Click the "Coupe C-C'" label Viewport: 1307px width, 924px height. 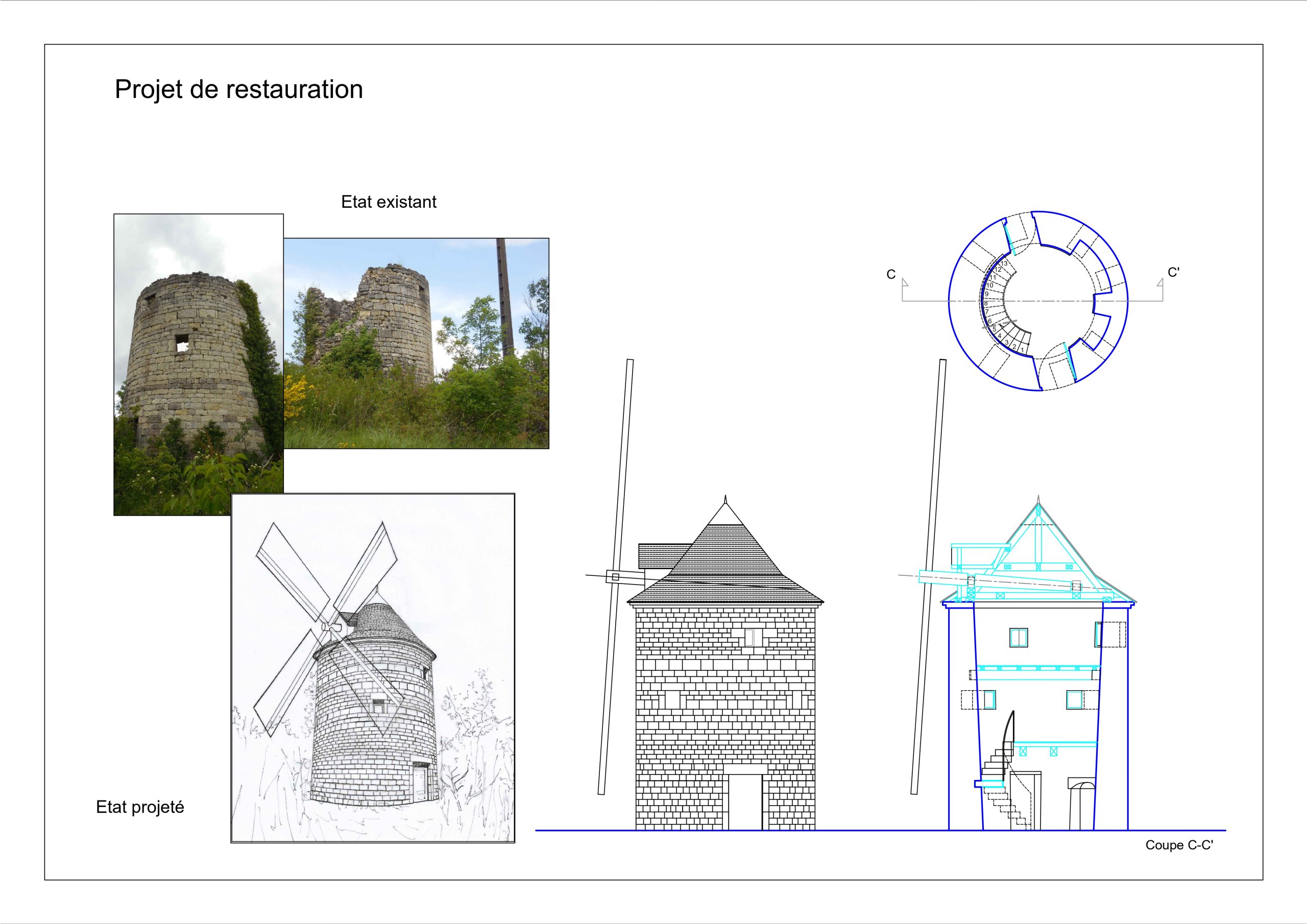(1179, 845)
